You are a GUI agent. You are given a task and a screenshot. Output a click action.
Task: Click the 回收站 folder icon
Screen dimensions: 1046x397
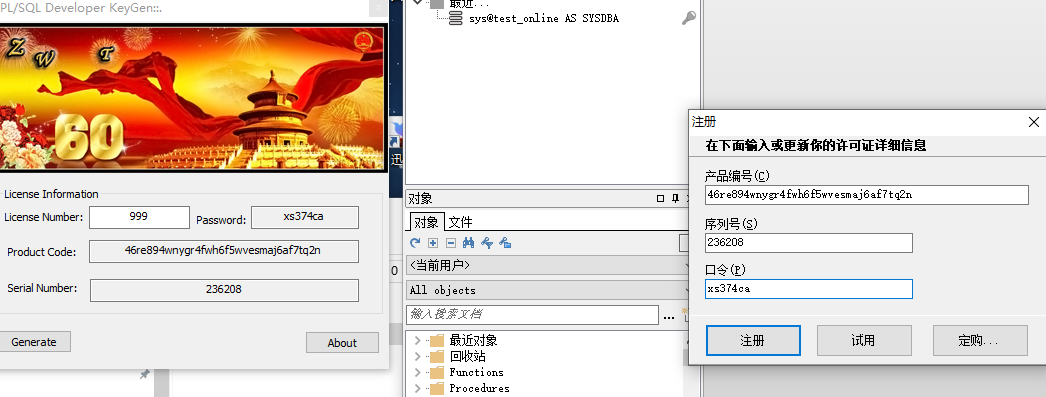coord(437,356)
